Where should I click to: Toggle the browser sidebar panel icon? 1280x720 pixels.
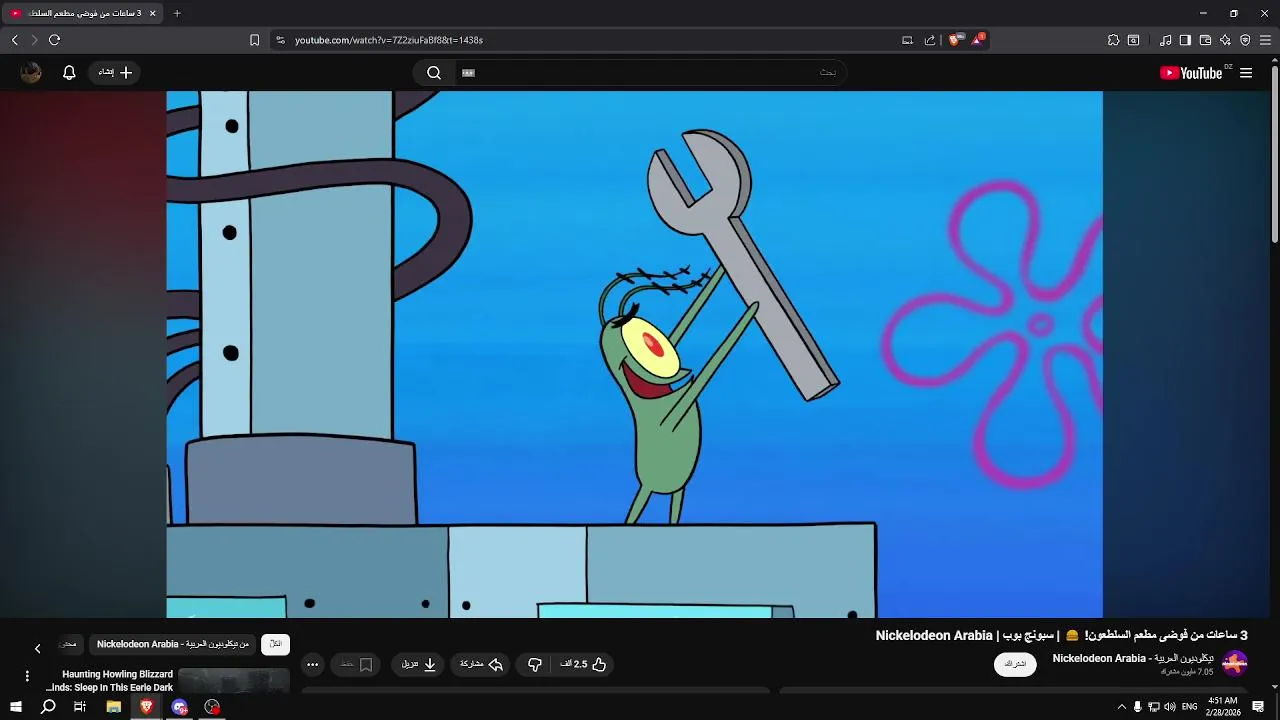point(1185,40)
